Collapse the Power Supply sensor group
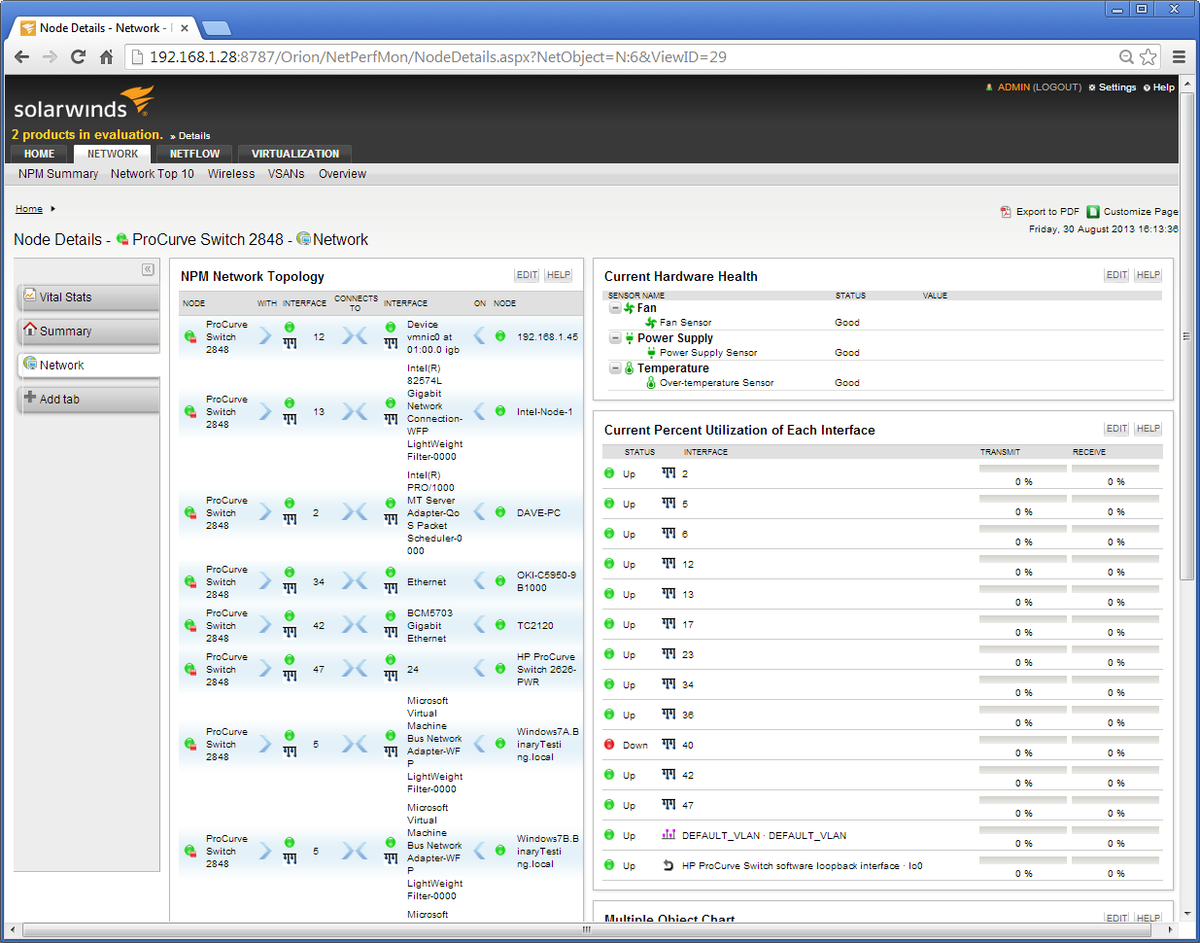Viewport: 1200px width, 943px height. click(613, 337)
